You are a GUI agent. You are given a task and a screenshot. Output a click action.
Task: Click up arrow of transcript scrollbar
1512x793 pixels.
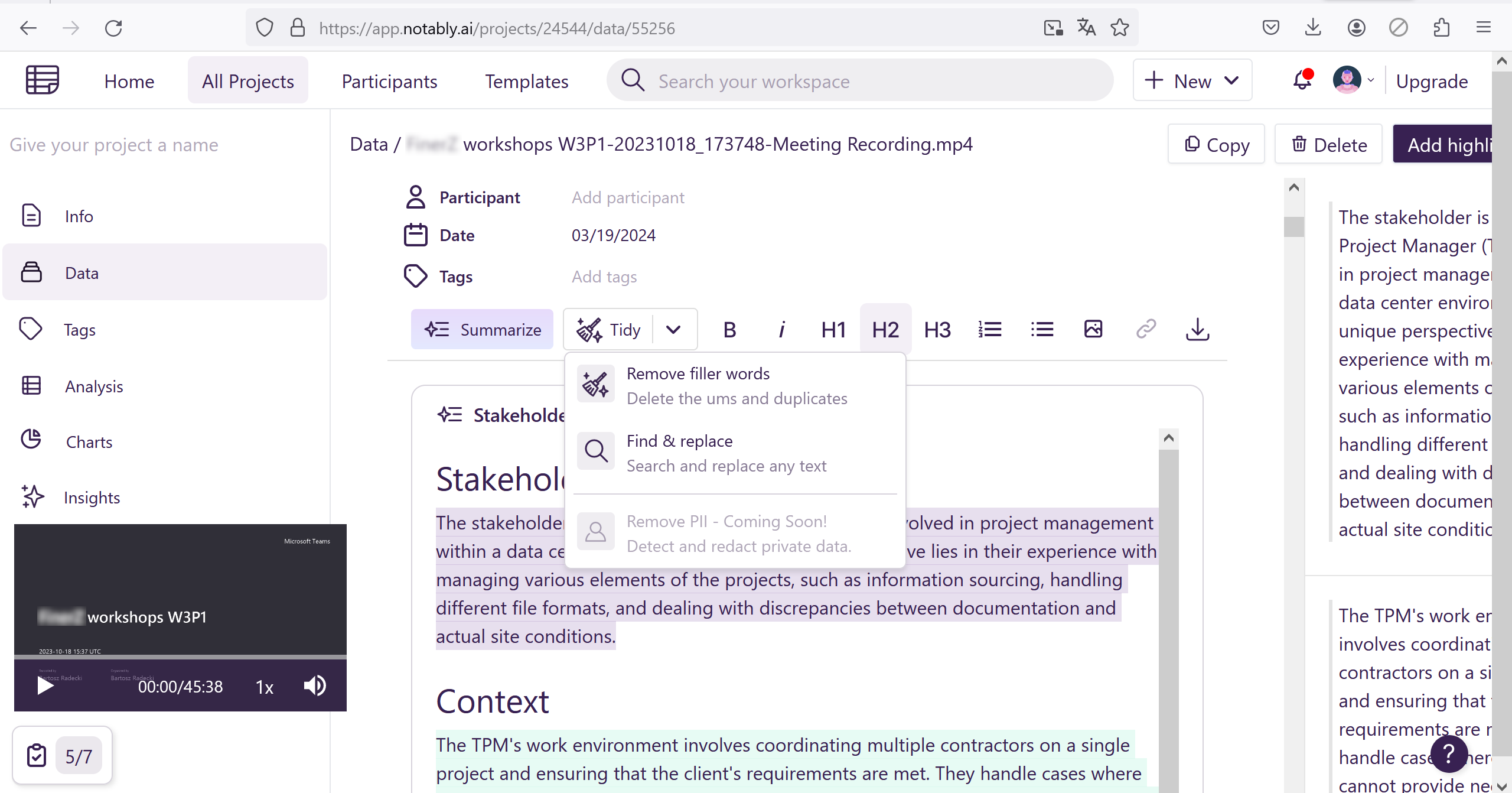point(1294,187)
